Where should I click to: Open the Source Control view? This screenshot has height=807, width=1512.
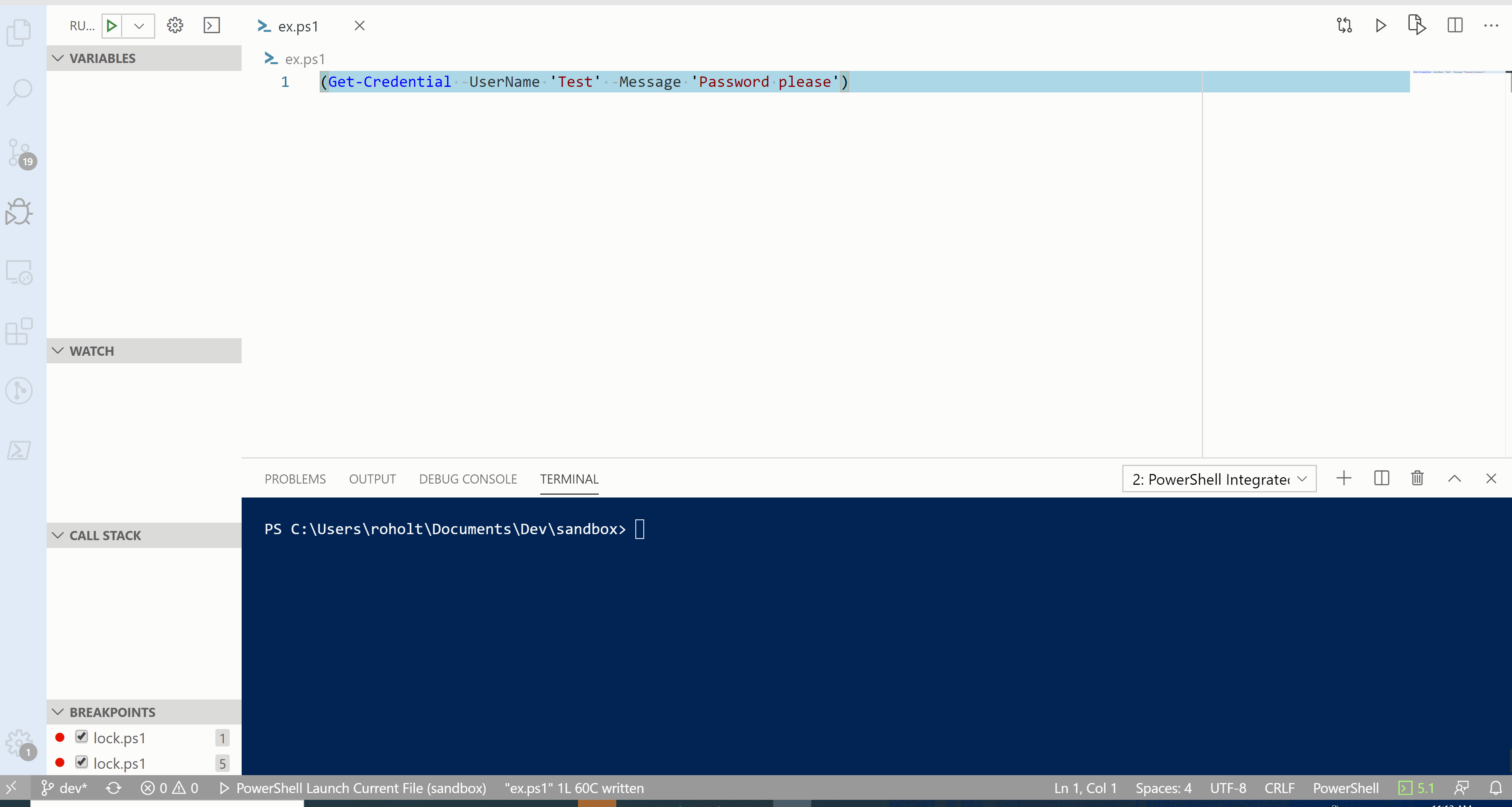(x=20, y=153)
